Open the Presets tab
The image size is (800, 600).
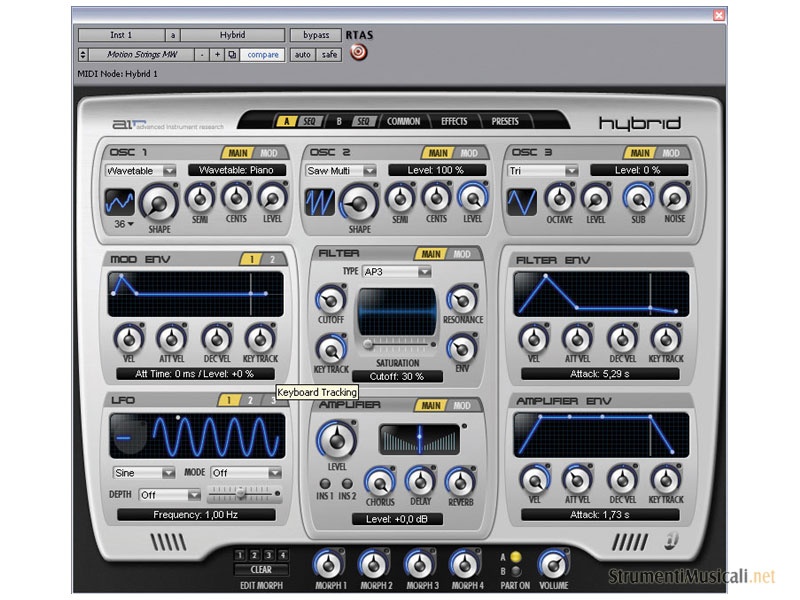505,122
